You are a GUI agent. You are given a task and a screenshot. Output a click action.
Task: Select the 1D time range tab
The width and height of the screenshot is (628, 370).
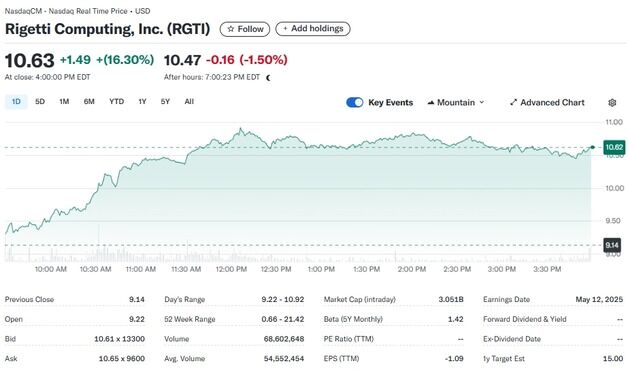pos(16,102)
